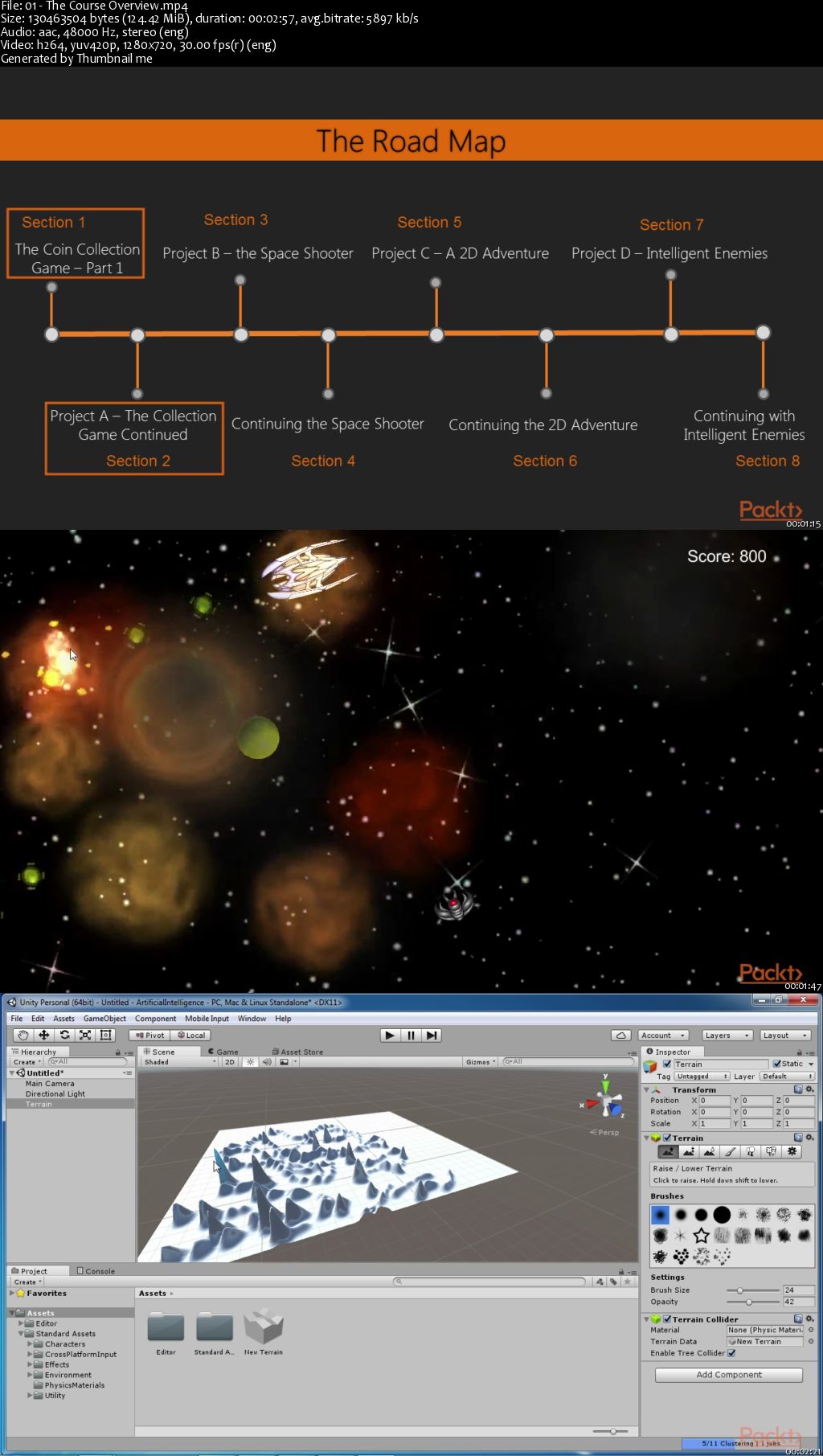This screenshot has height=1456, width=823.
Task: Disable the Terrain component checkbox
Action: click(667, 1138)
